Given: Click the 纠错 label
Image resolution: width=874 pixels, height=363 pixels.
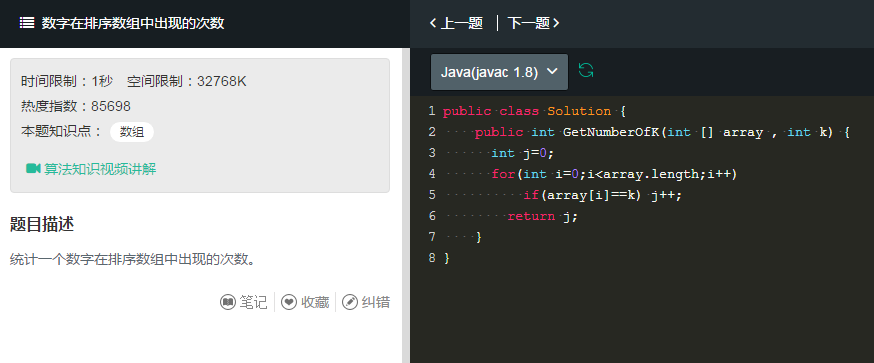Looking at the screenshot, I should (x=376, y=302).
